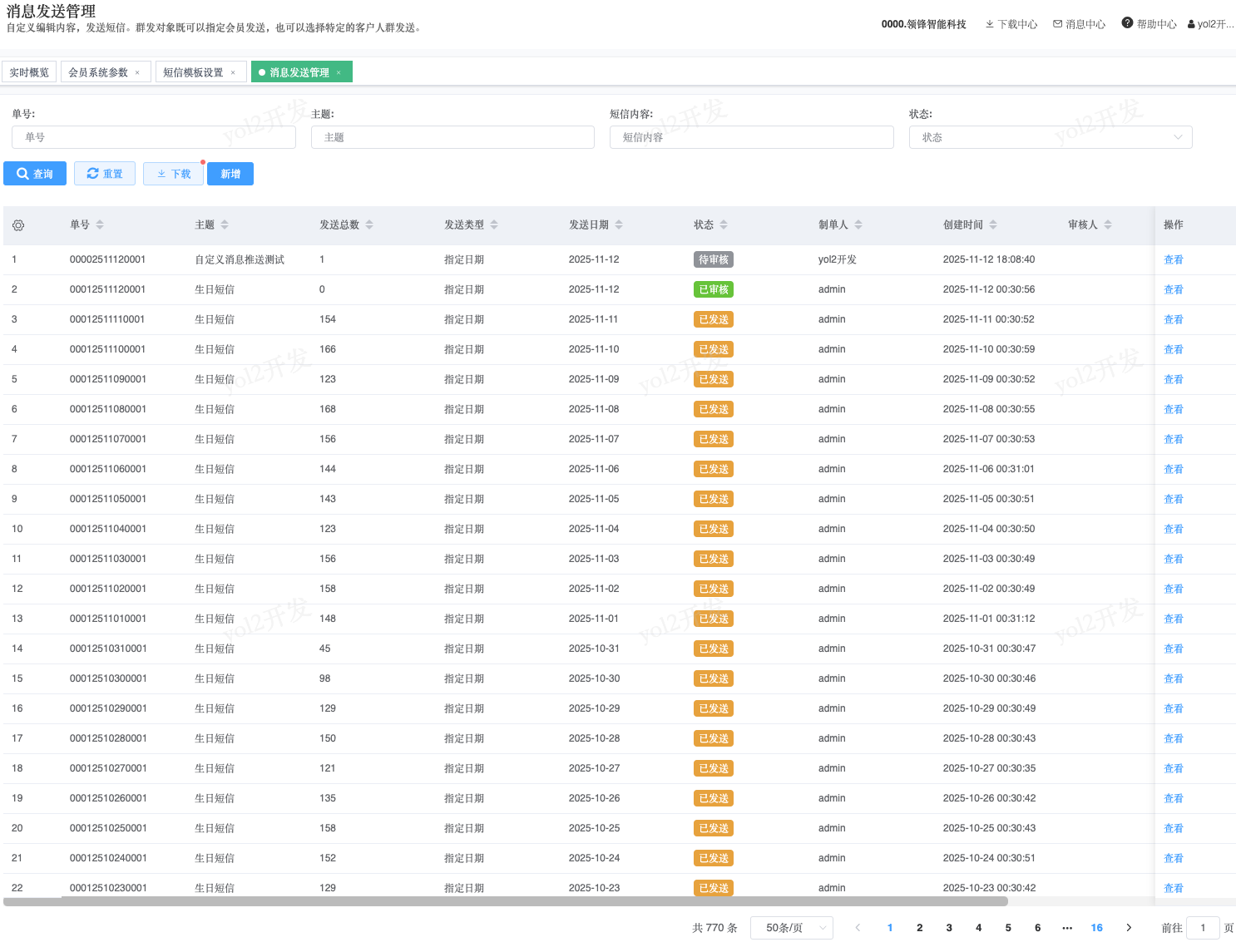Viewport: 1236px width, 952px height.
Task: Open the 消息中心 message center
Action: pos(1079,24)
